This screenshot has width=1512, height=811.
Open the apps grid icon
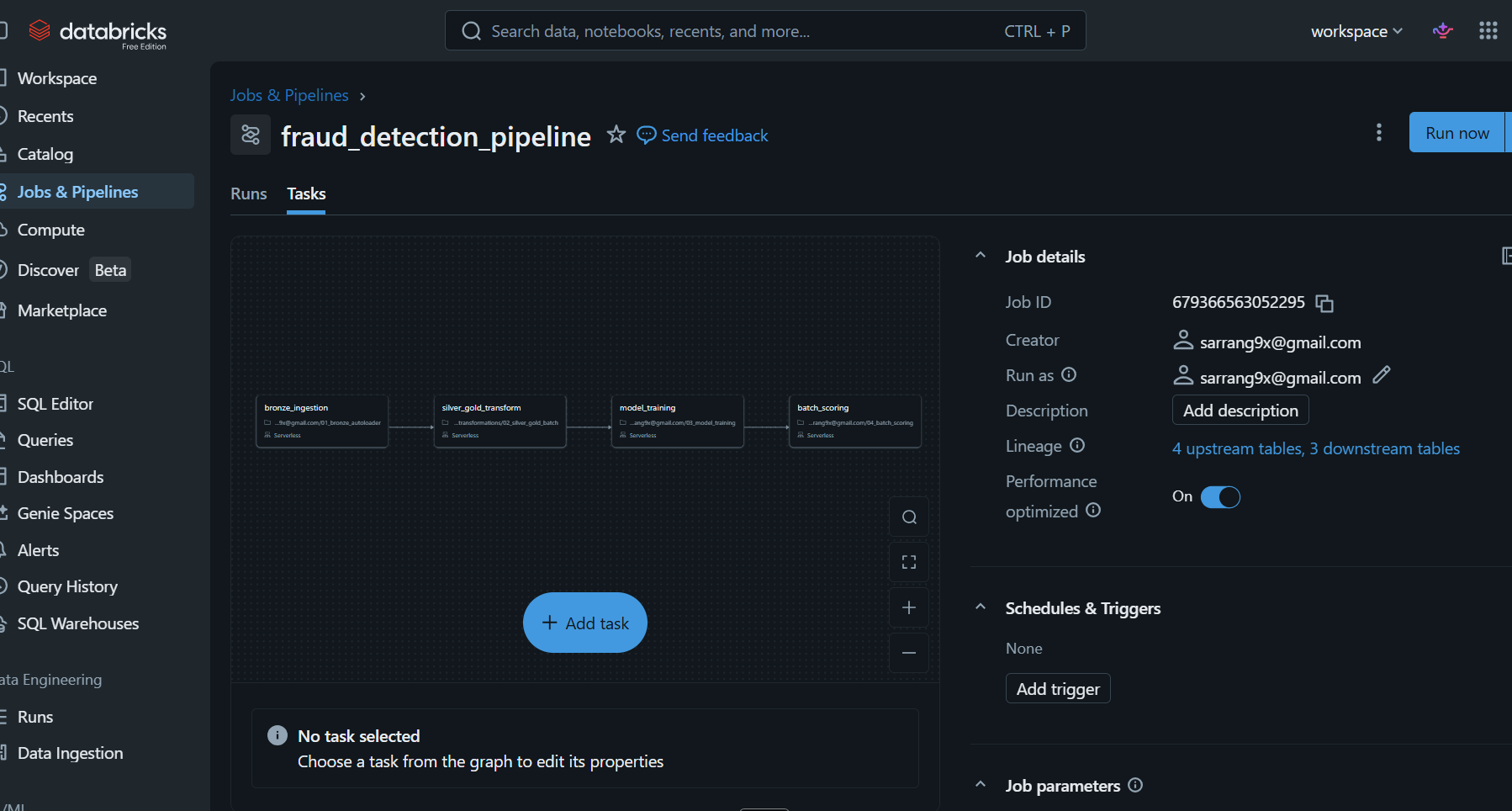[x=1488, y=31]
